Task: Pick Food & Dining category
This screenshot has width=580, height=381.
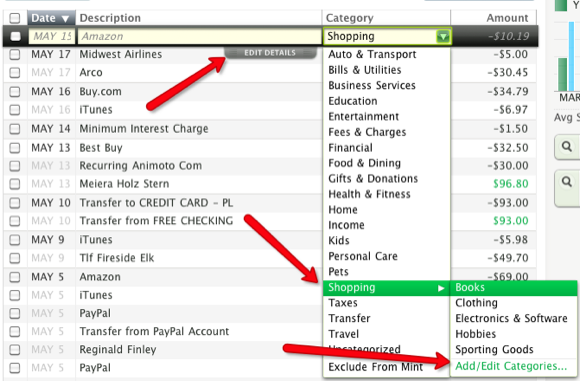Action: pyautogui.click(x=364, y=163)
